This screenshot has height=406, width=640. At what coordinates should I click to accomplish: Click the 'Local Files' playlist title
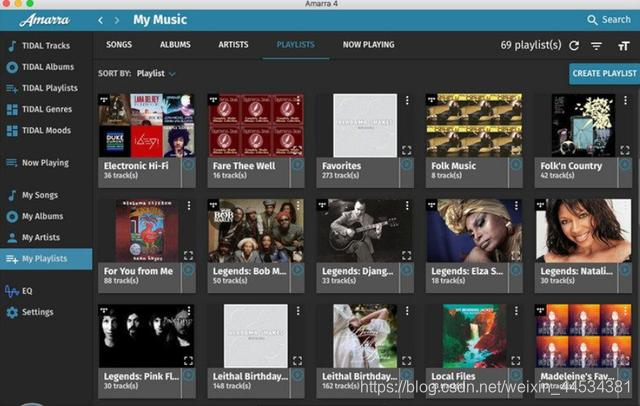click(453, 376)
